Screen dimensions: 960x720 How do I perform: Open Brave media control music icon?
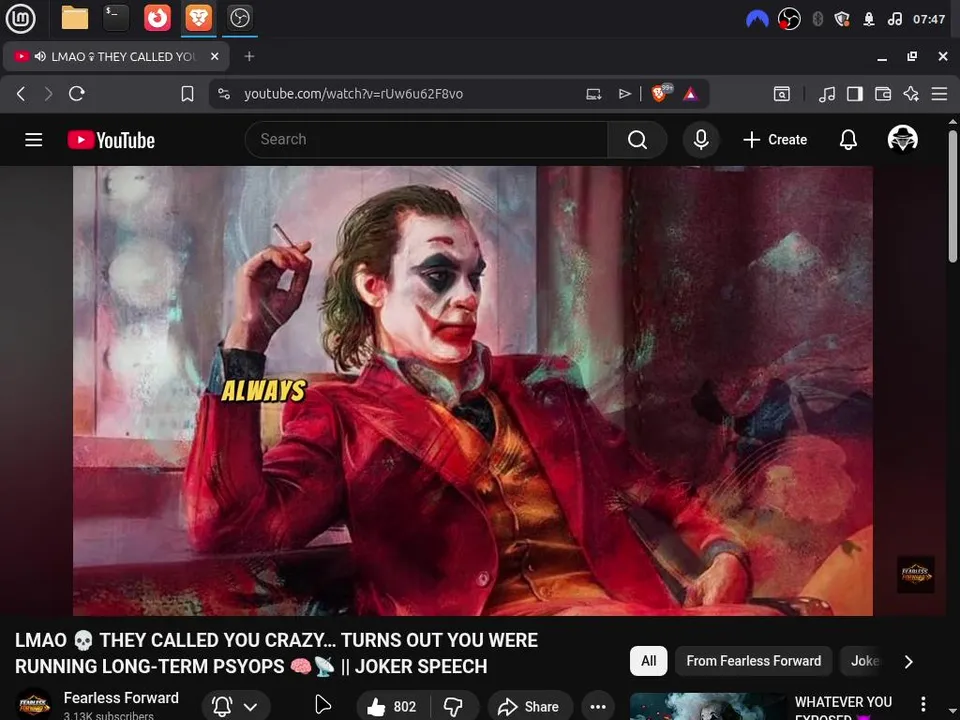click(827, 94)
